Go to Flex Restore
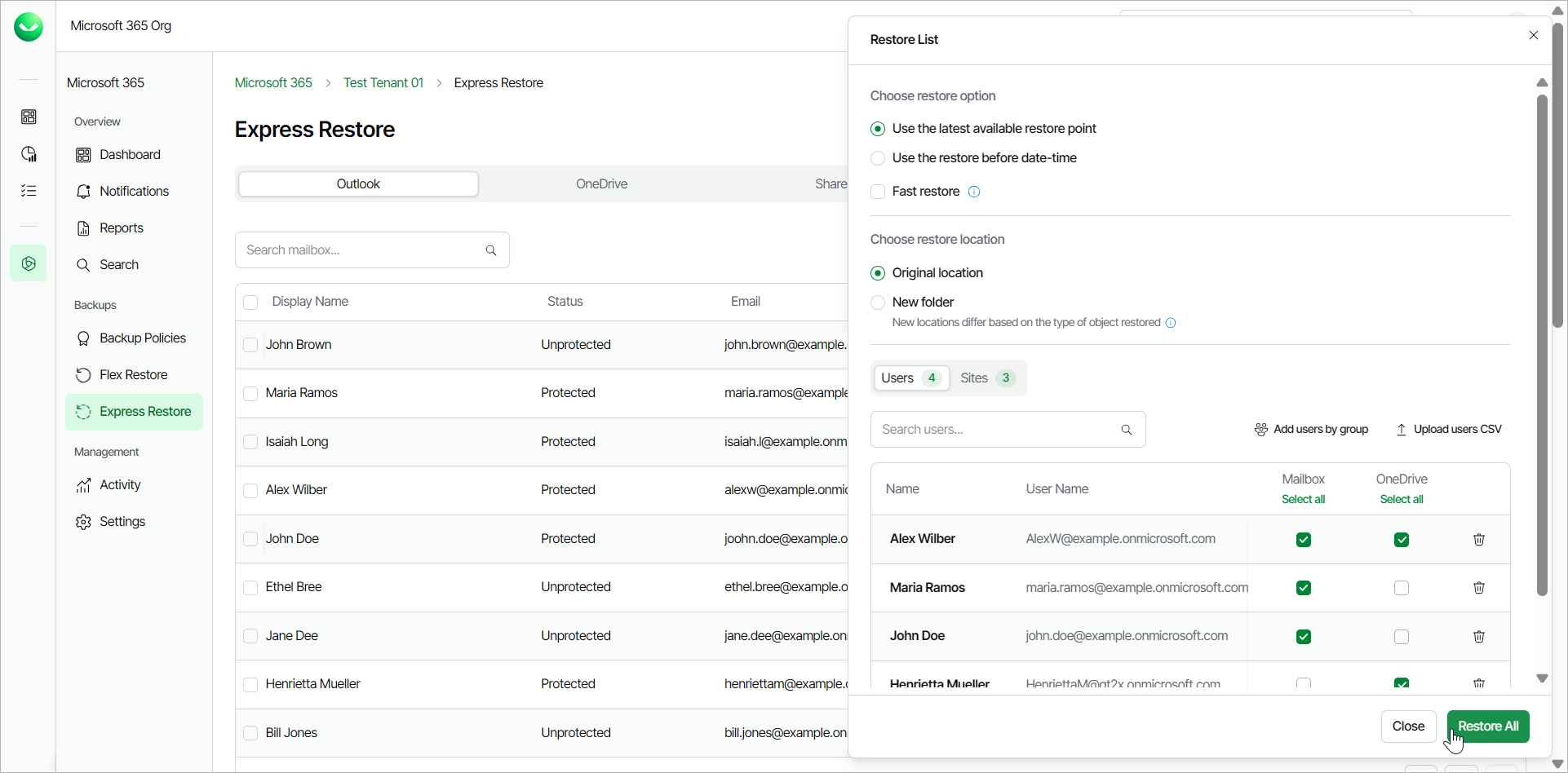The width and height of the screenshot is (1568, 773). [x=134, y=374]
